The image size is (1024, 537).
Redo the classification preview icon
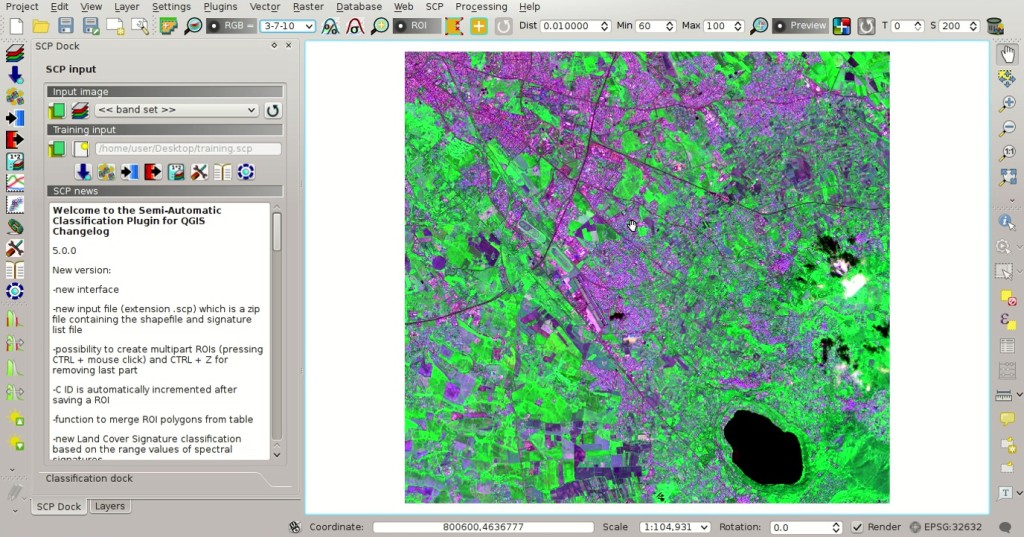pos(866,26)
